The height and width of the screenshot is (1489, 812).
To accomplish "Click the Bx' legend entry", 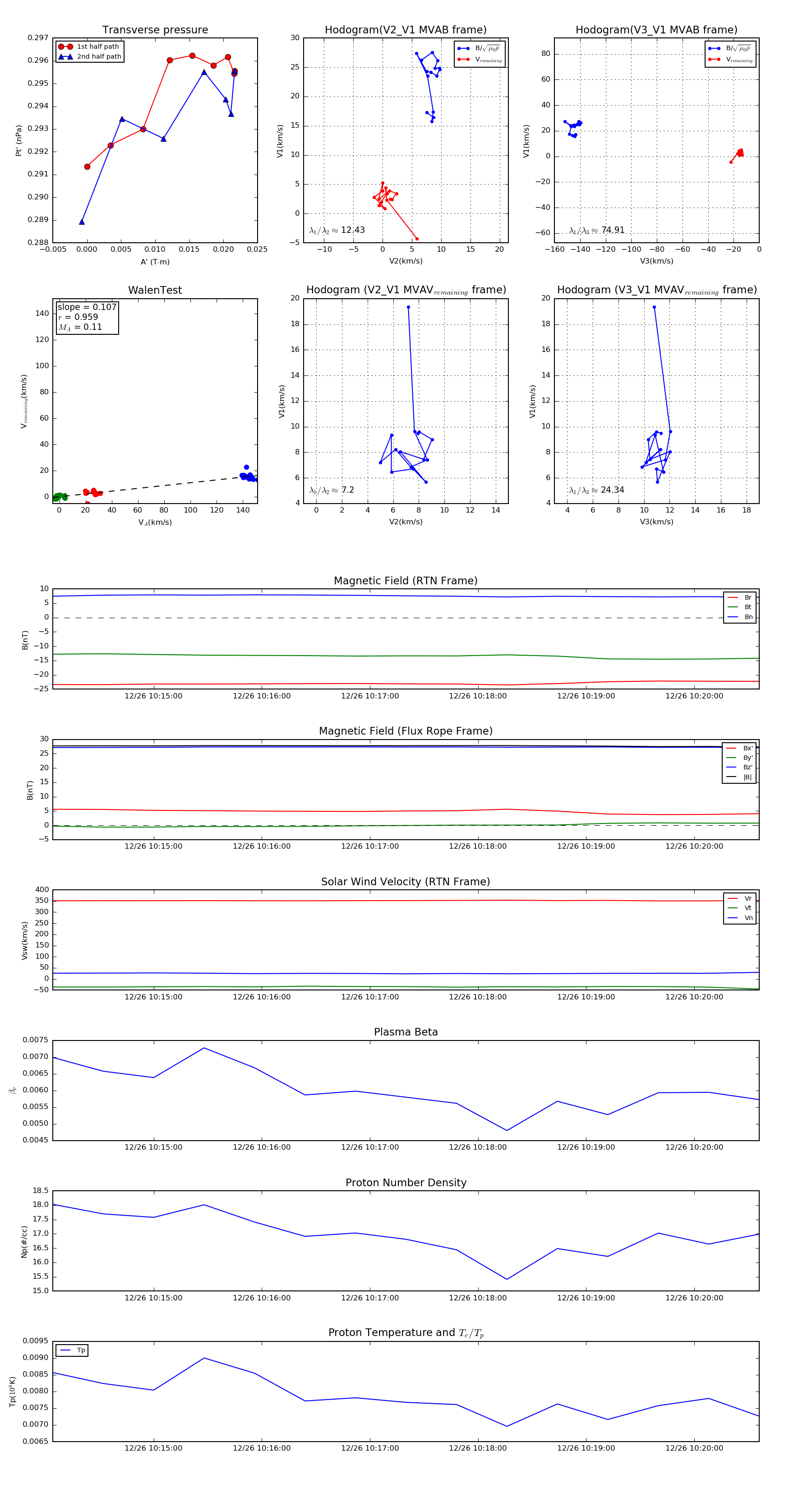I will [739, 748].
